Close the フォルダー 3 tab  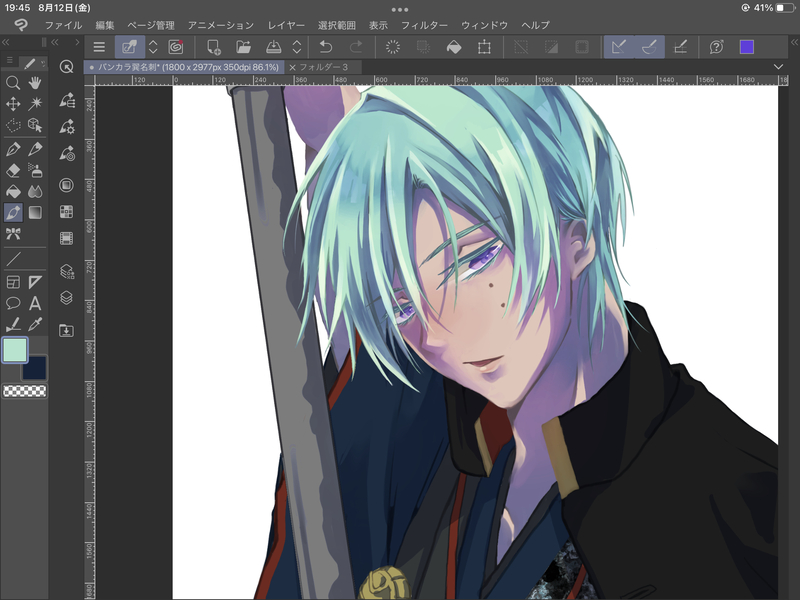(x=292, y=67)
